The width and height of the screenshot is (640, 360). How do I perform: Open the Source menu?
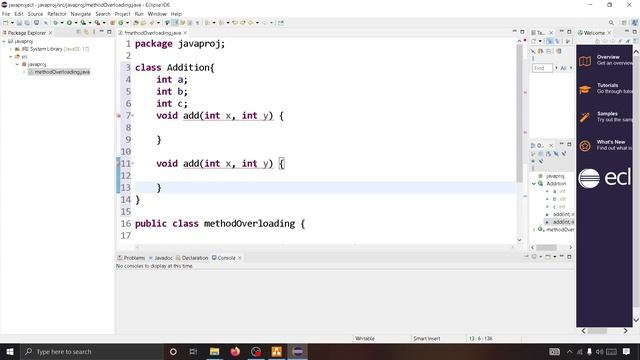click(35, 14)
